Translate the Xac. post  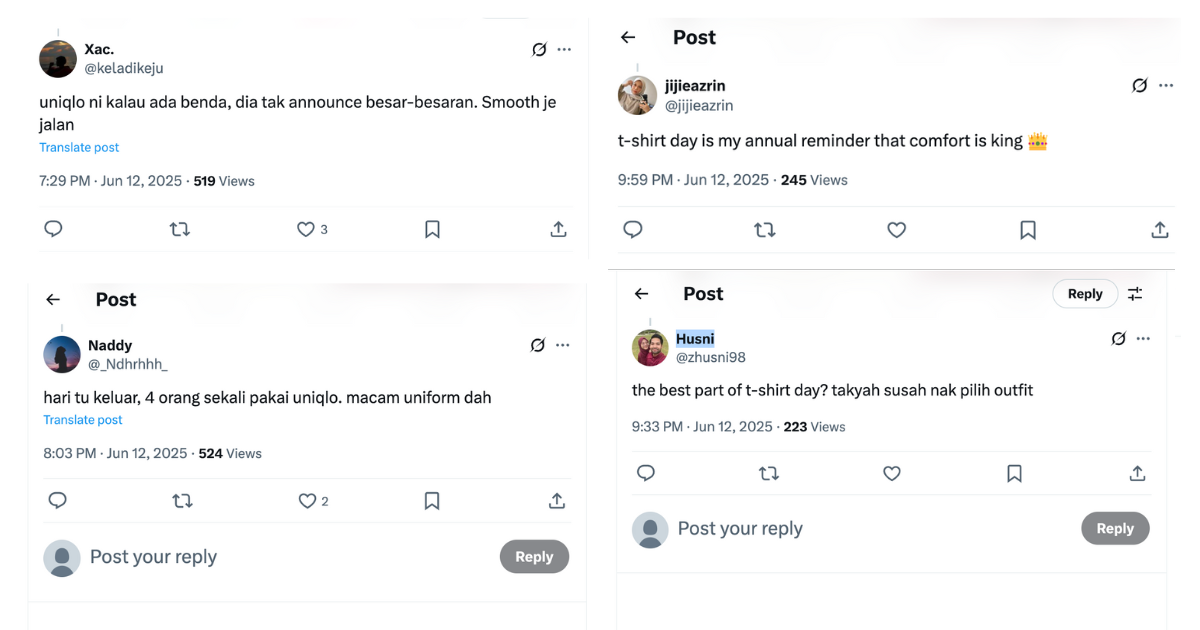[79, 147]
